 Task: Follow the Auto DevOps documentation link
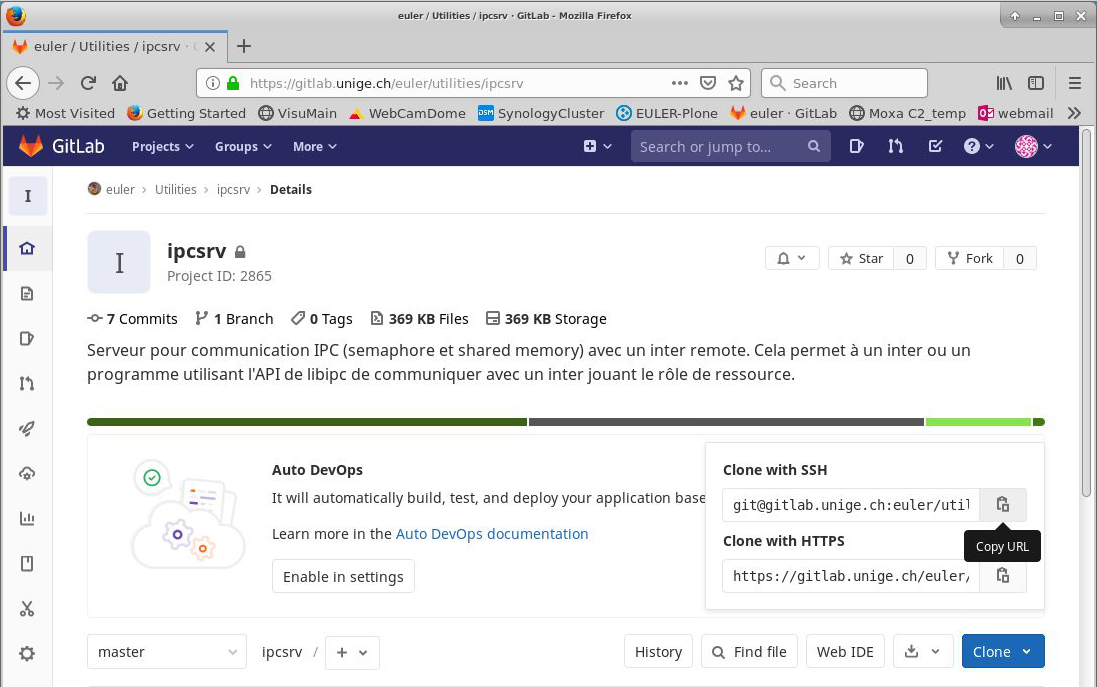click(x=492, y=534)
